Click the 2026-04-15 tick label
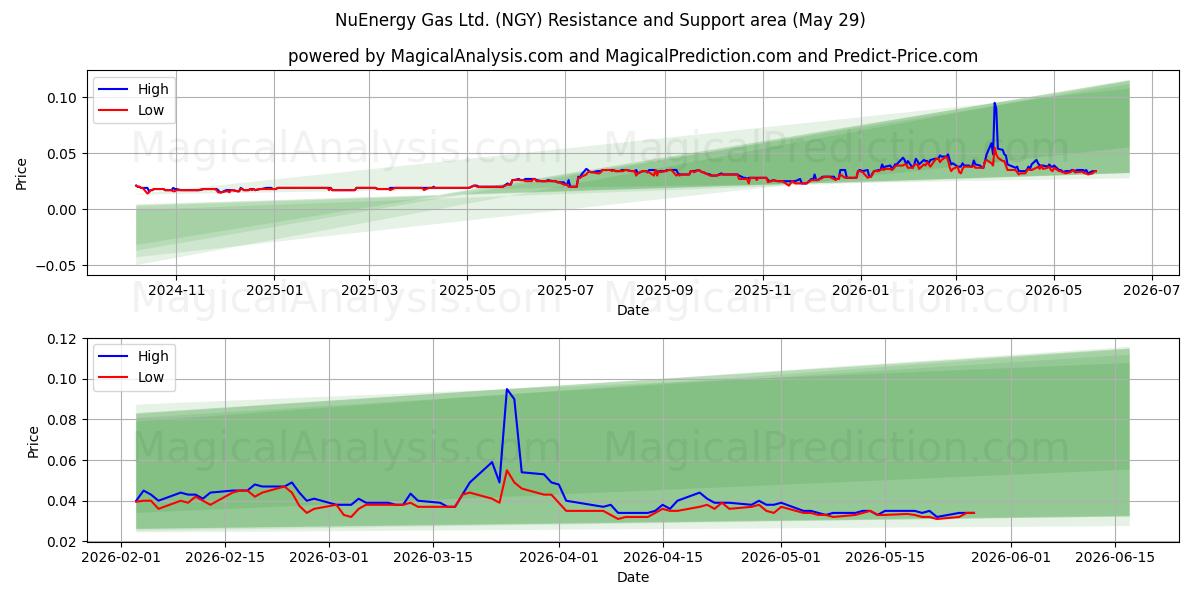Screen dimensions: 1200x600 point(663,557)
